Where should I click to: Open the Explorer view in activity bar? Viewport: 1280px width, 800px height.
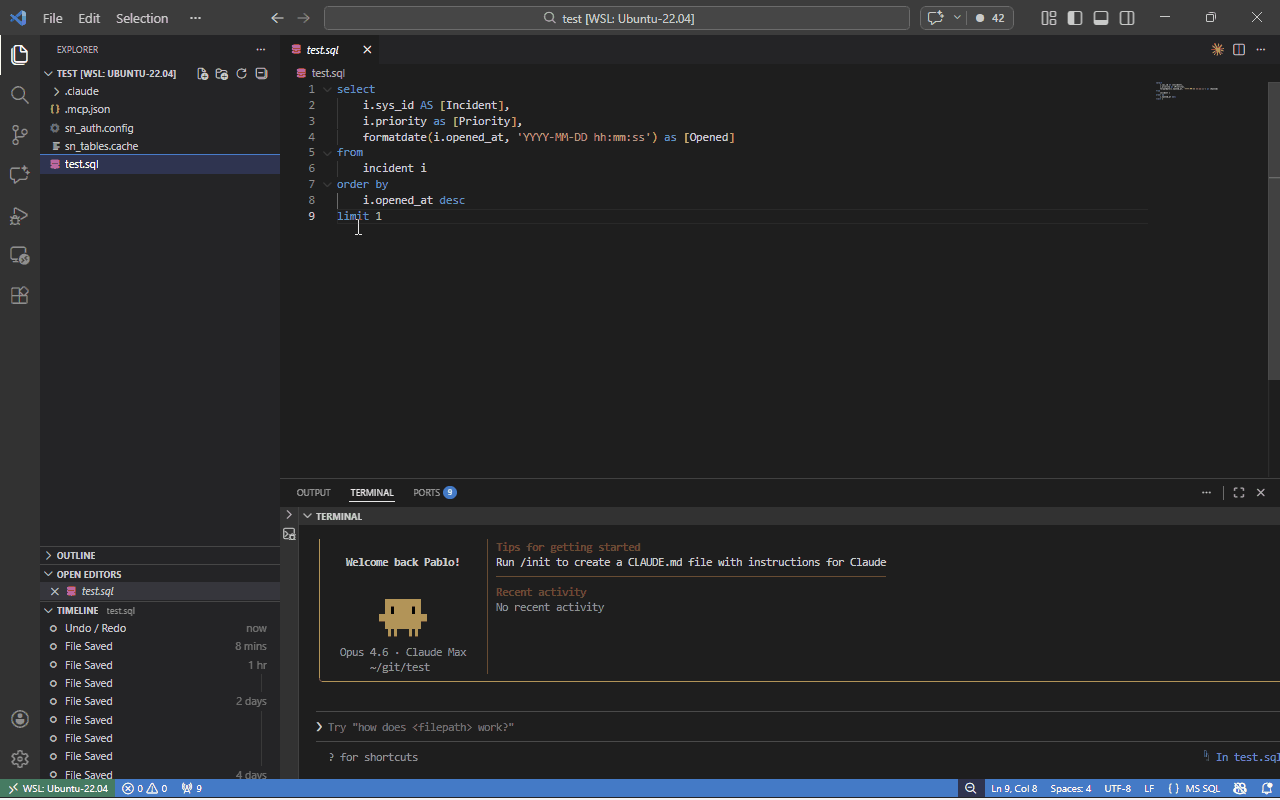[19, 54]
